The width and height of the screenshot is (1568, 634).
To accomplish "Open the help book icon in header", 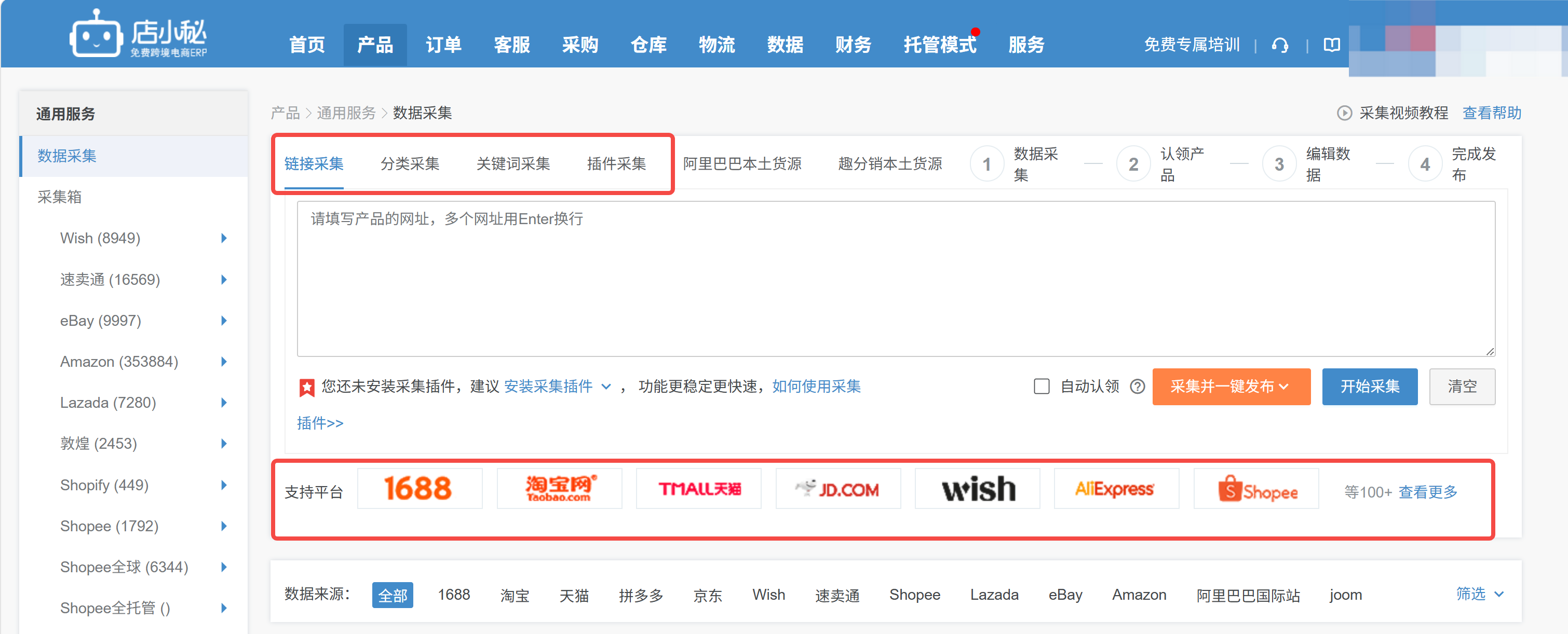I will (1331, 45).
